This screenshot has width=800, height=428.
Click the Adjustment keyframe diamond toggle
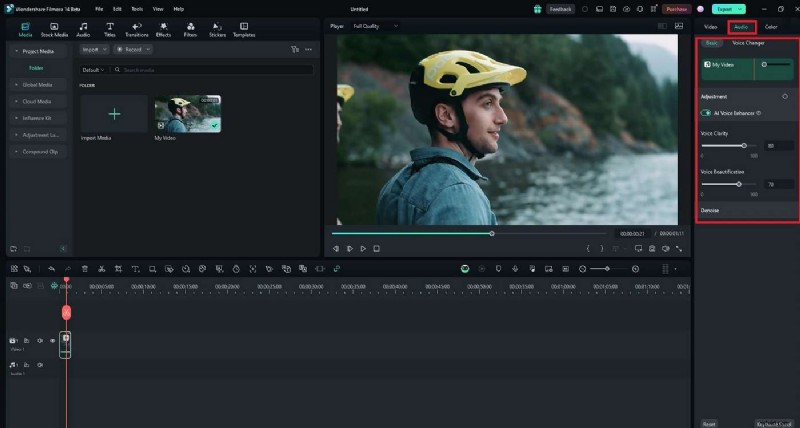tap(784, 97)
